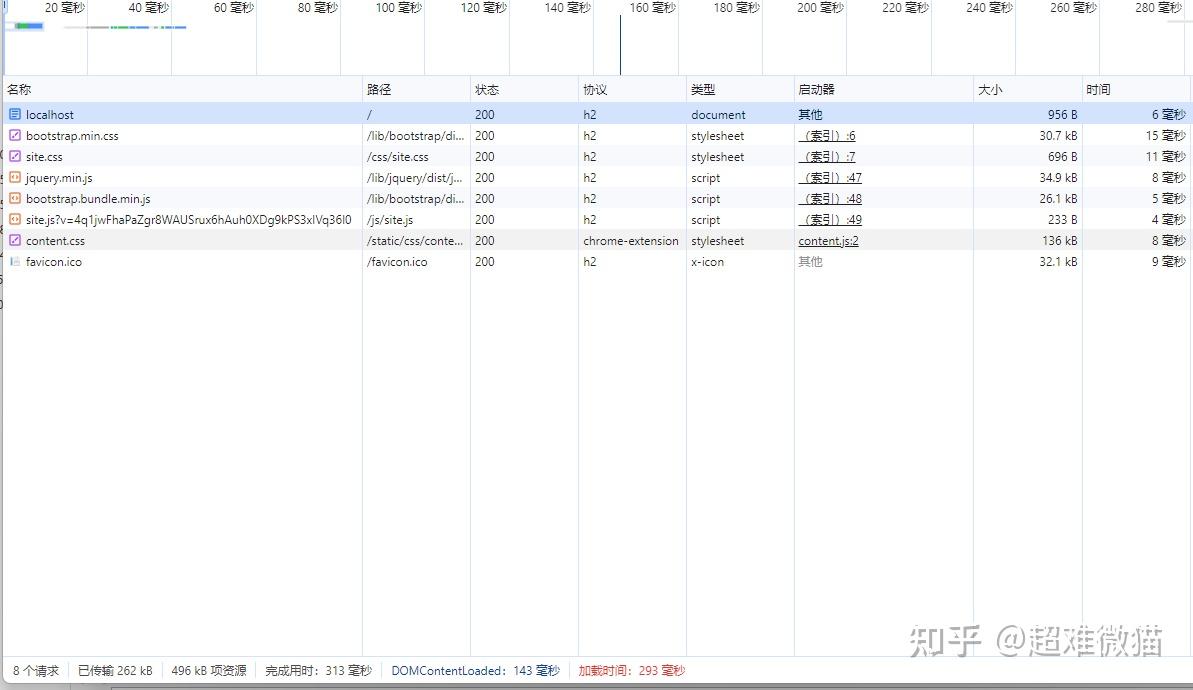This screenshot has width=1193, height=690.
Task: Click the stylesheet icon beside bootstrap.min.css
Action: pos(13,135)
